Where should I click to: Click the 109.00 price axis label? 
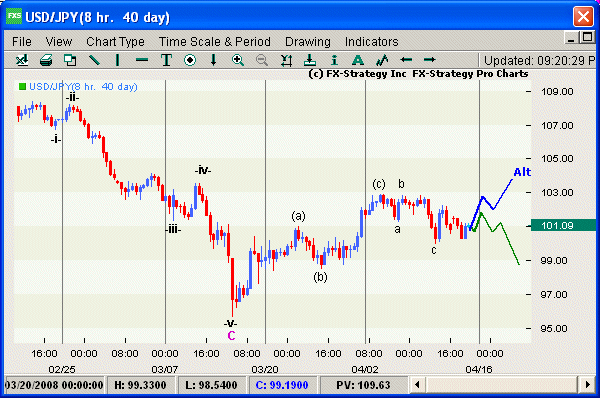click(557, 91)
